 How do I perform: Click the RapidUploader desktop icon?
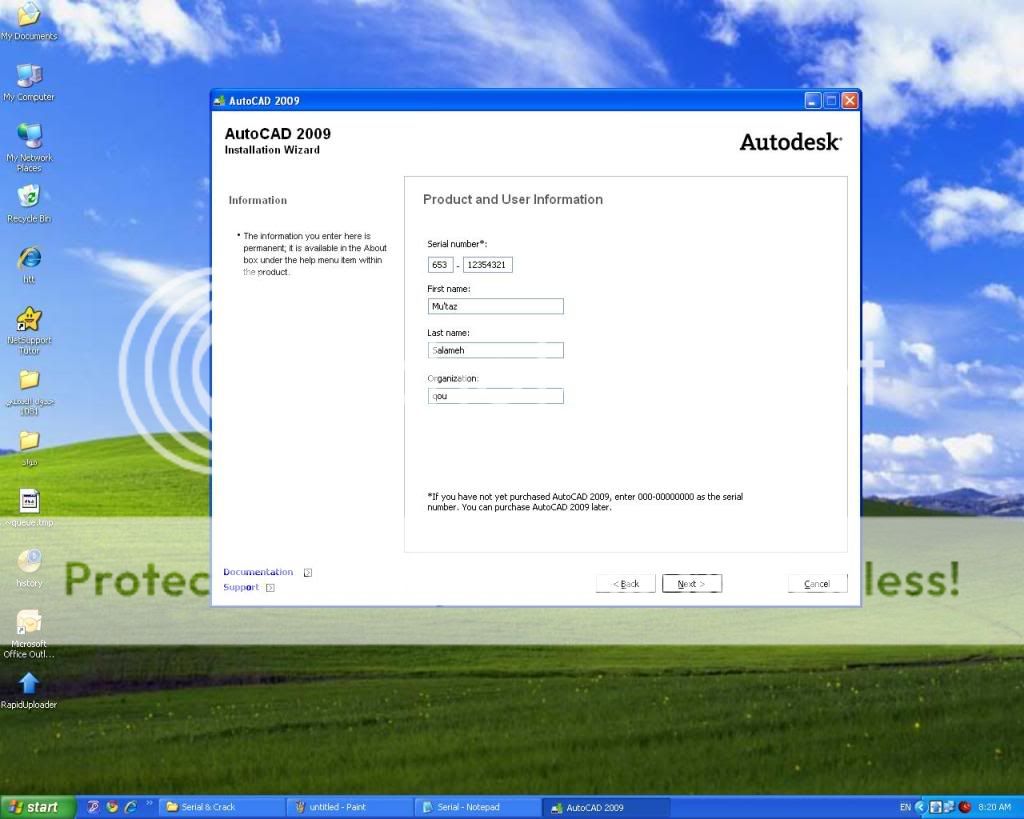click(x=29, y=684)
